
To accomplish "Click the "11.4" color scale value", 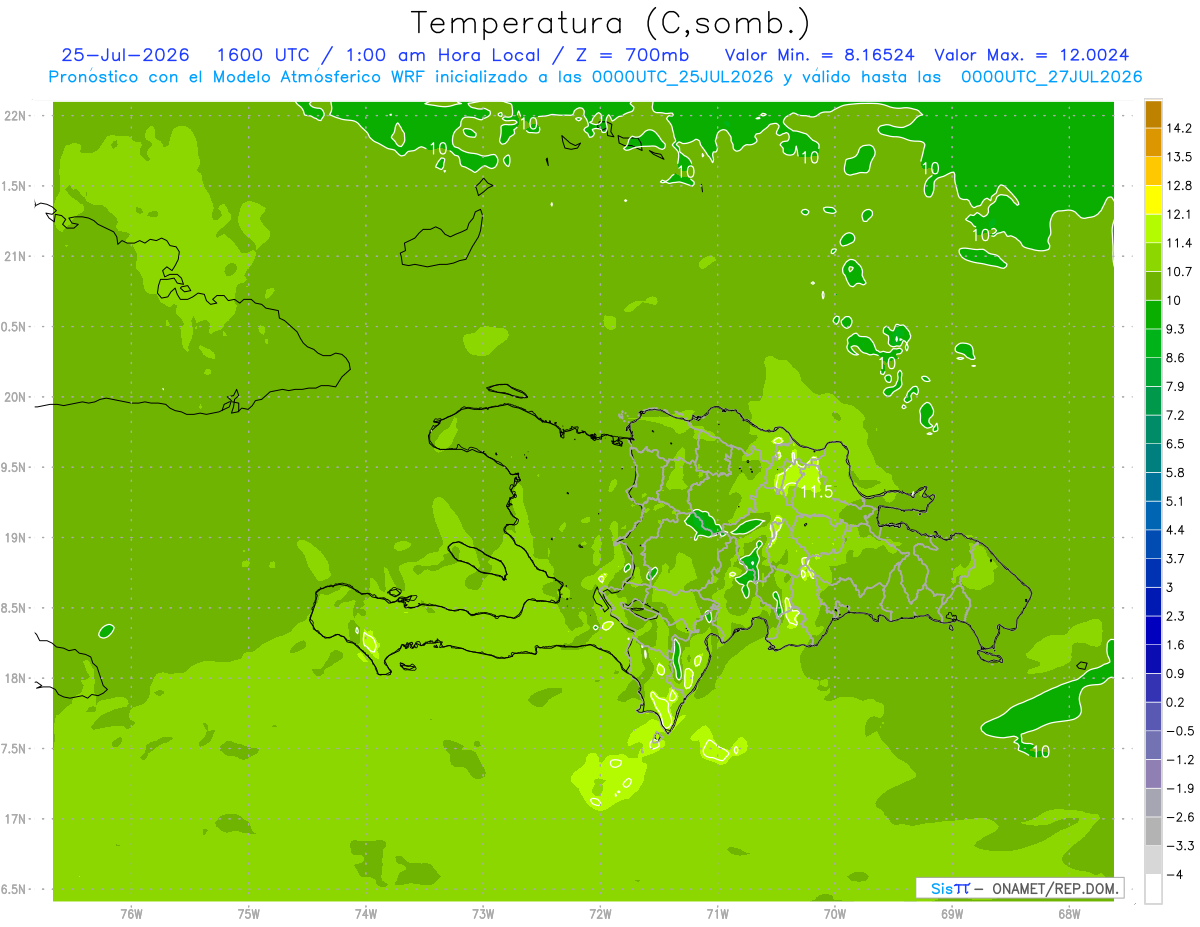I will (1180, 243).
